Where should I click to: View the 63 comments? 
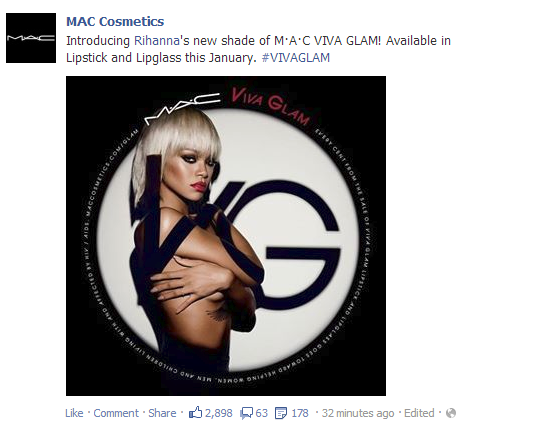(262, 413)
